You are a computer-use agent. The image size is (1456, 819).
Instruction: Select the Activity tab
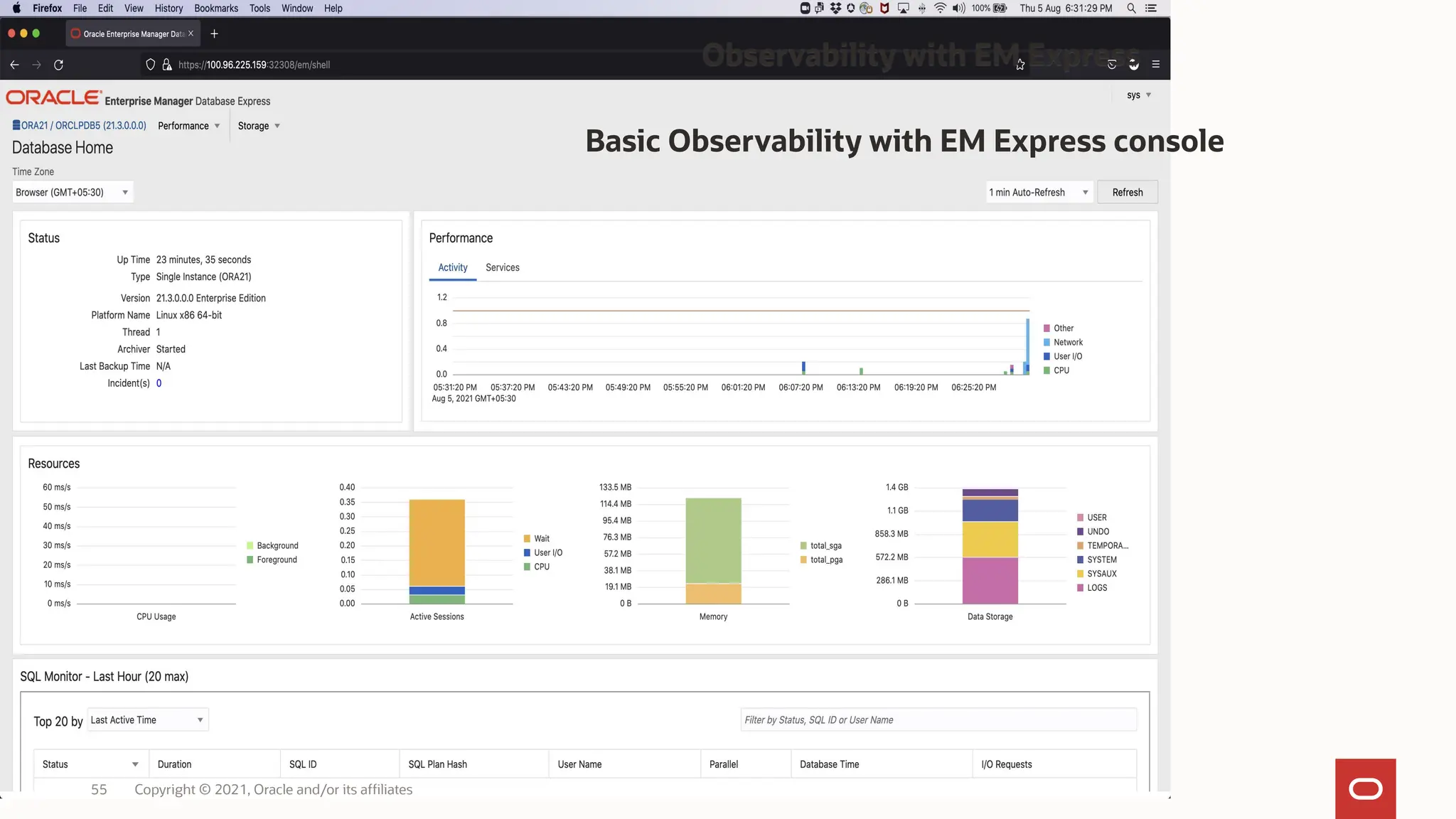[x=453, y=268]
